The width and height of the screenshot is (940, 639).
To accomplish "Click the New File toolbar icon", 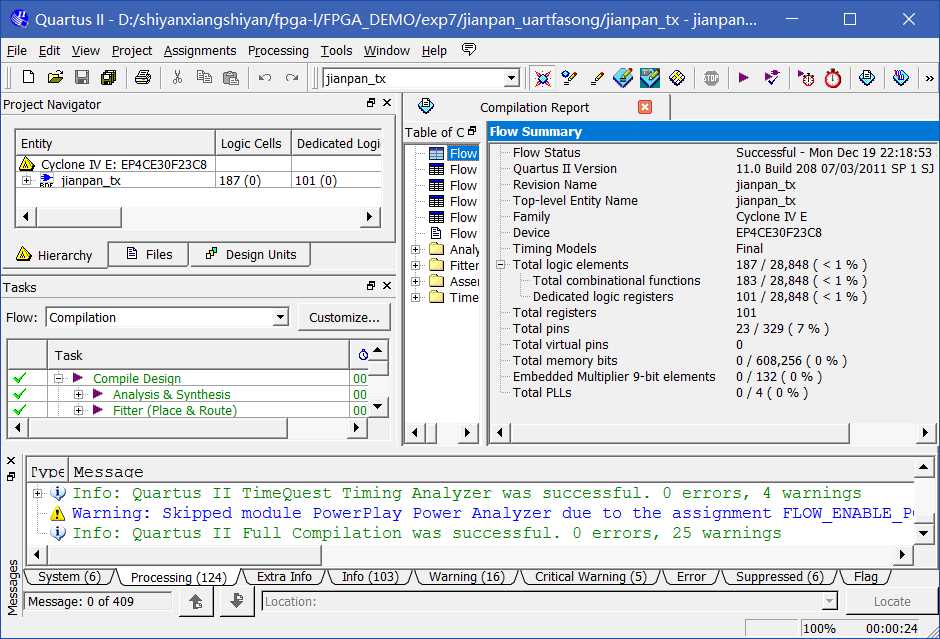I will (28, 78).
